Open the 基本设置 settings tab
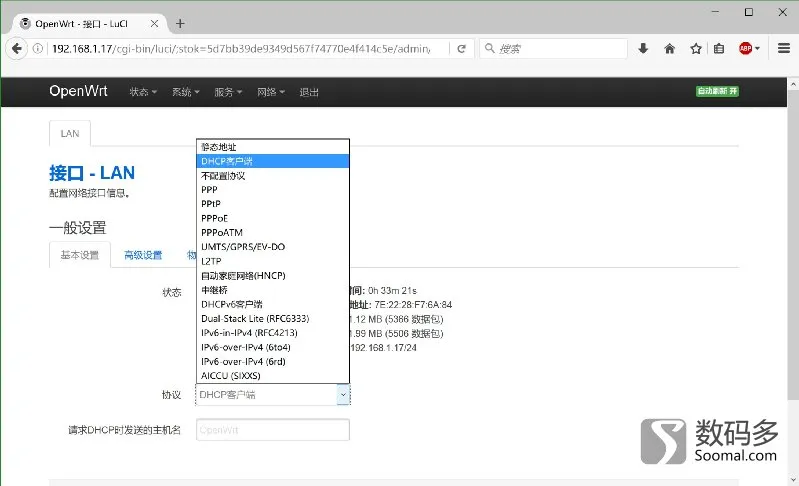799x486 pixels. coord(79,255)
